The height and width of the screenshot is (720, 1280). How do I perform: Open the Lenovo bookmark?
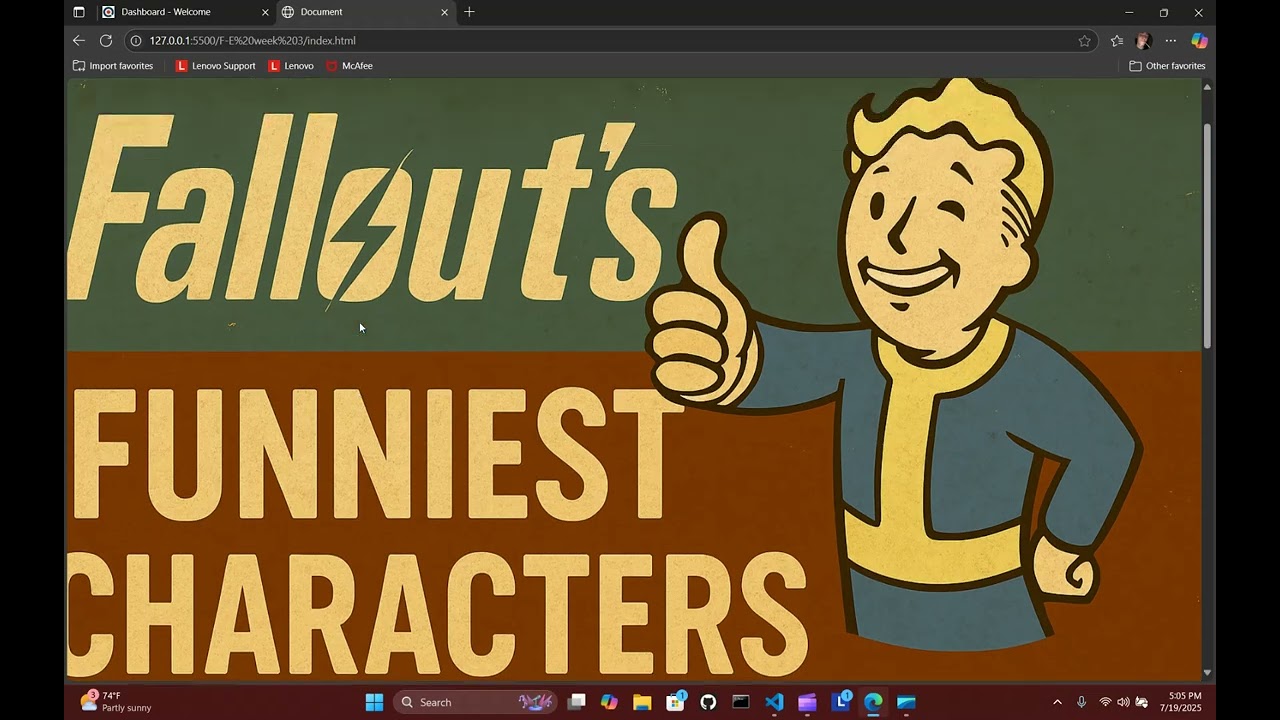click(291, 66)
